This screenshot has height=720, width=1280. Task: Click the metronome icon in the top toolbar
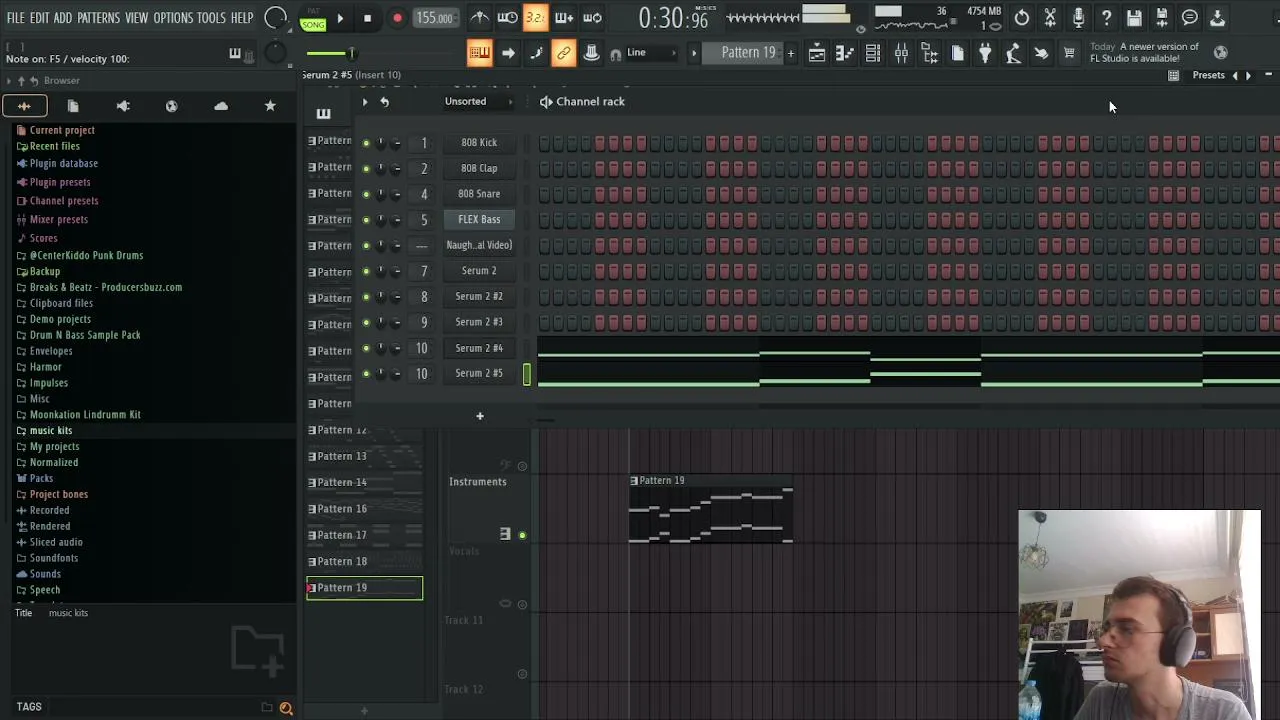coord(480,18)
